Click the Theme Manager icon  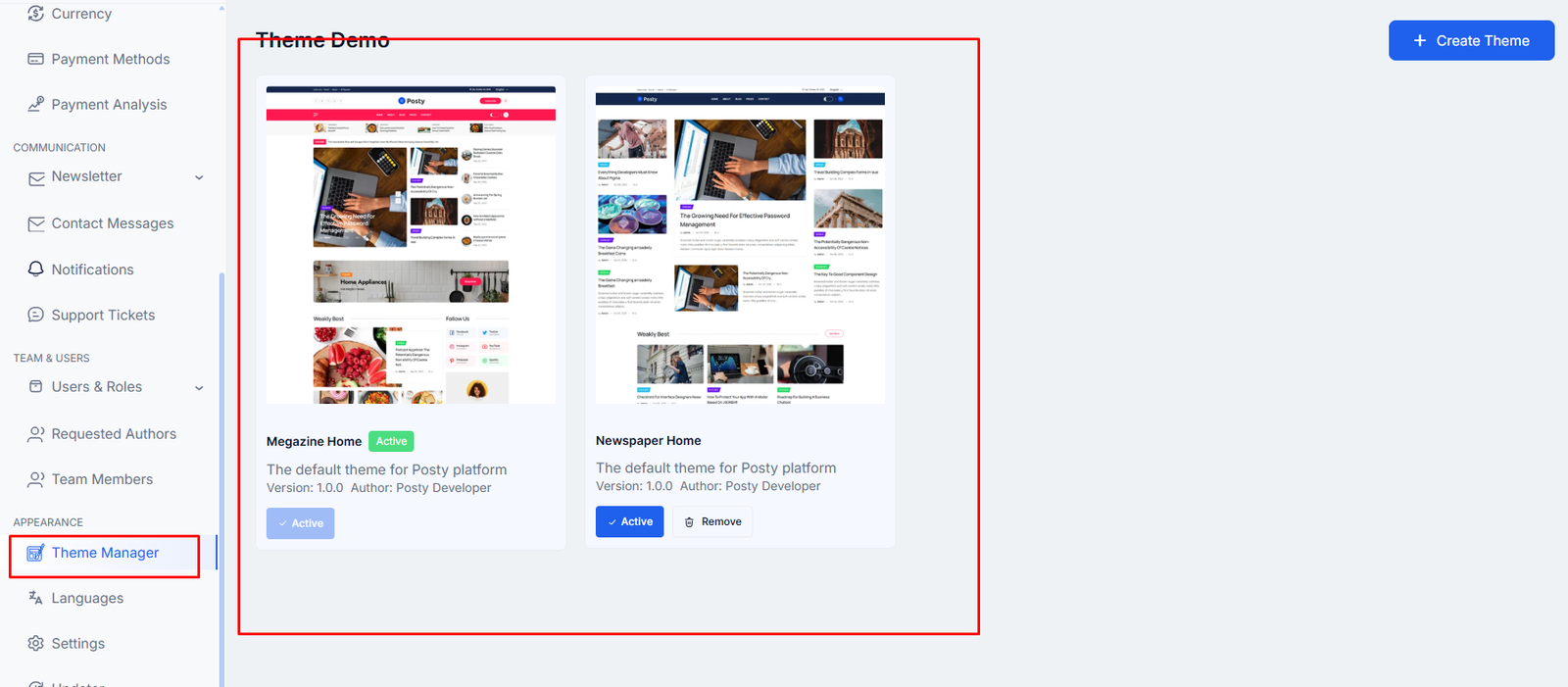(35, 553)
